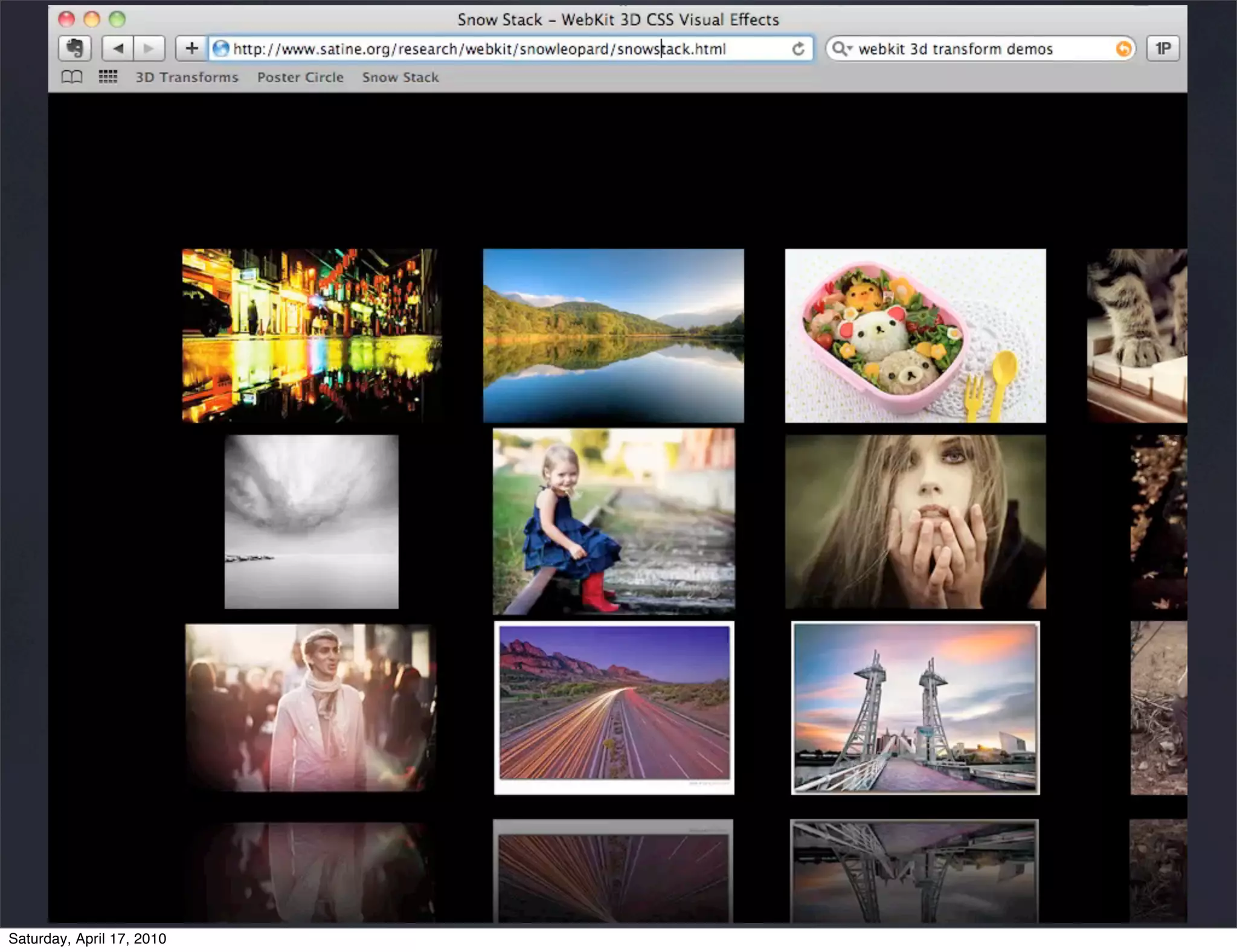Reload the page using the refresh icon
The height and width of the screenshot is (952, 1237).
point(798,49)
